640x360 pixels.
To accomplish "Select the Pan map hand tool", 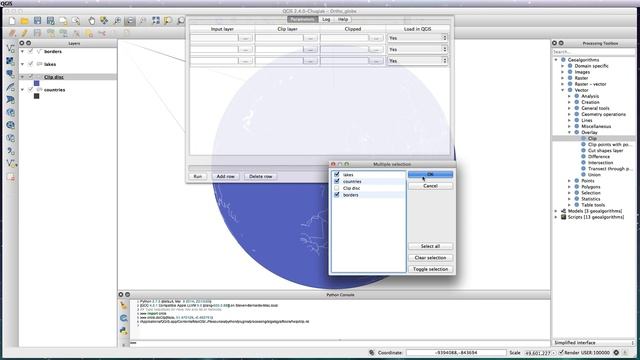I will point(92,20).
